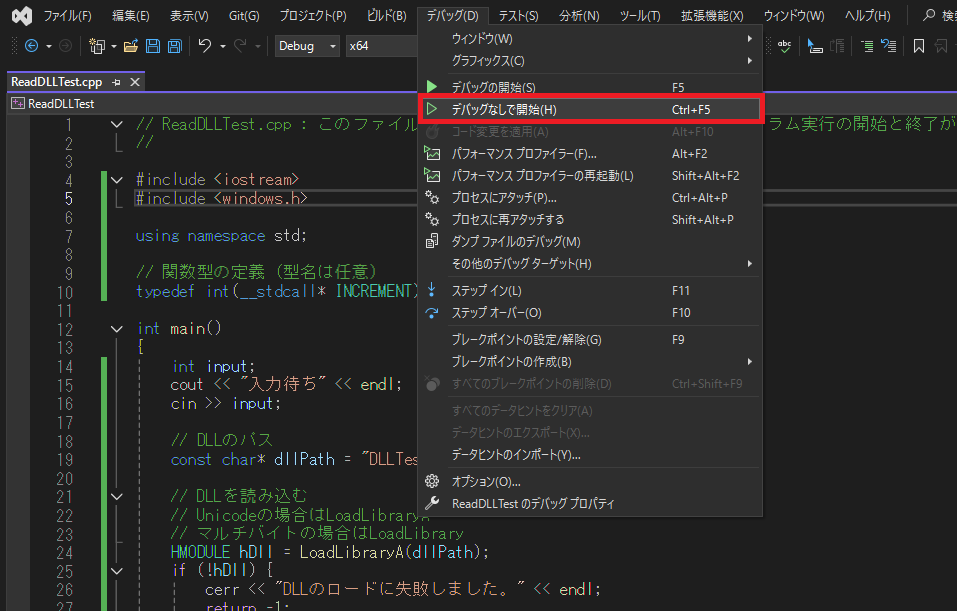957x611 pixels.
Task: Choose ステップ オーバー(O) from the Debug menu
Action: (x=590, y=313)
